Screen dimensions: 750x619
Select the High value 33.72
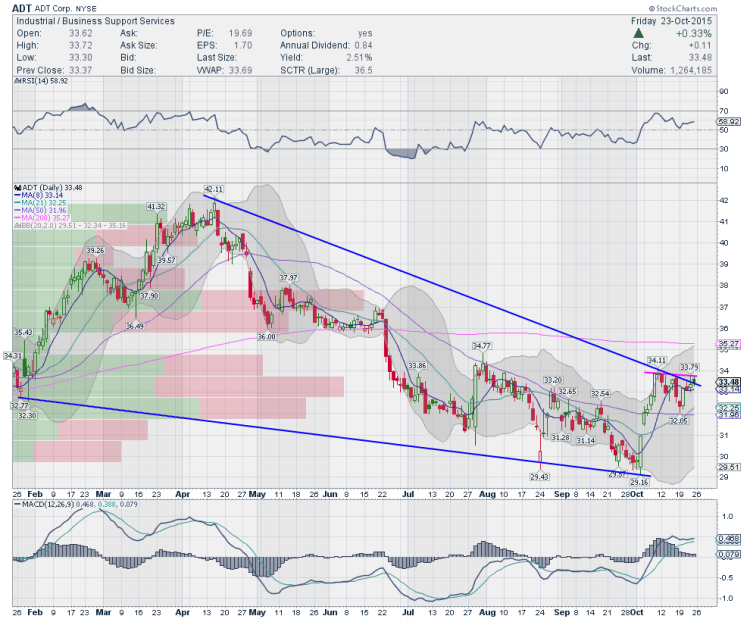point(80,45)
